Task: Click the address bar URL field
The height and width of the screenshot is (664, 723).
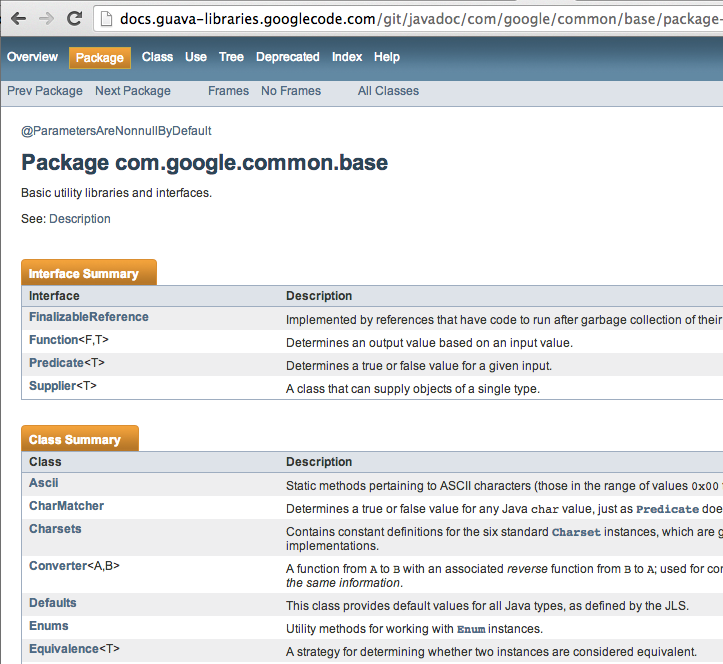Action: point(400,18)
